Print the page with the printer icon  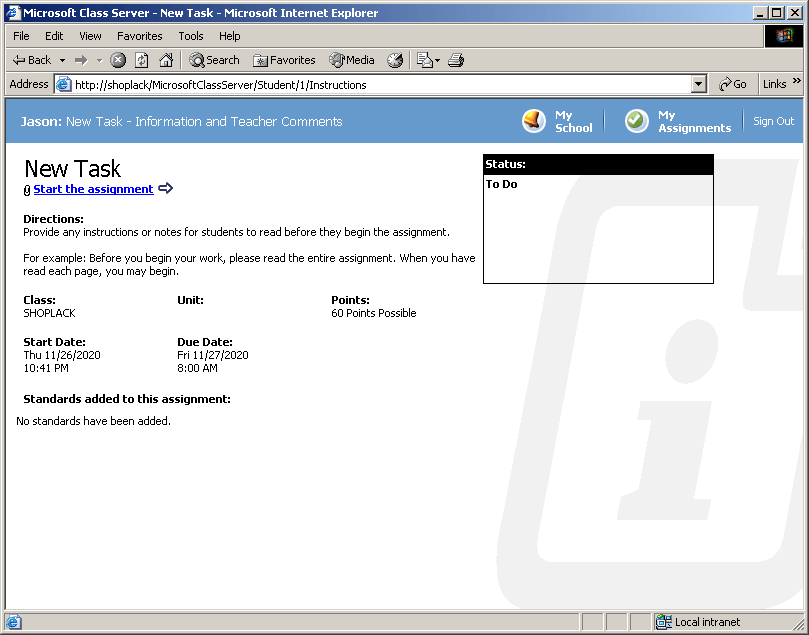click(x=456, y=60)
